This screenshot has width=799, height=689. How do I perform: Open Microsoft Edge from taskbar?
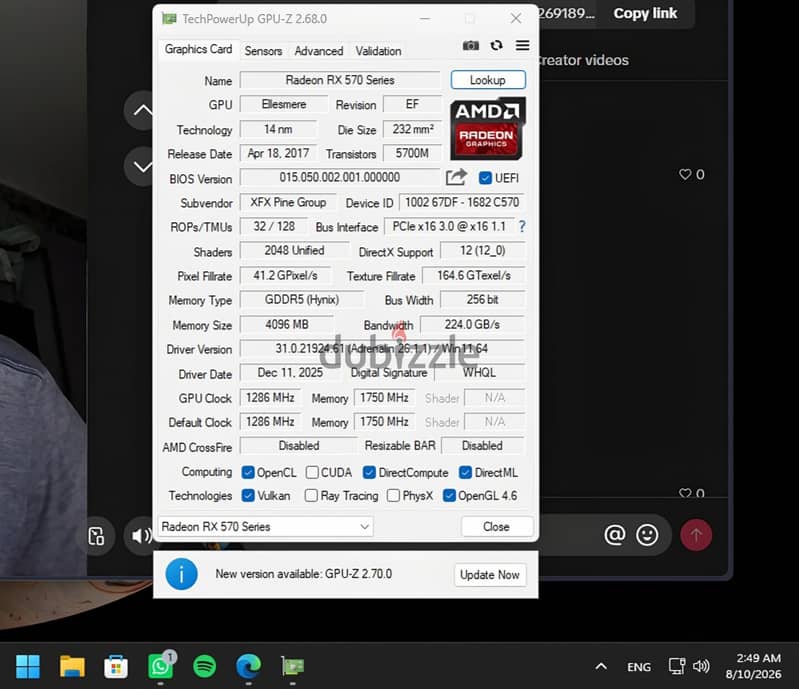pos(249,667)
